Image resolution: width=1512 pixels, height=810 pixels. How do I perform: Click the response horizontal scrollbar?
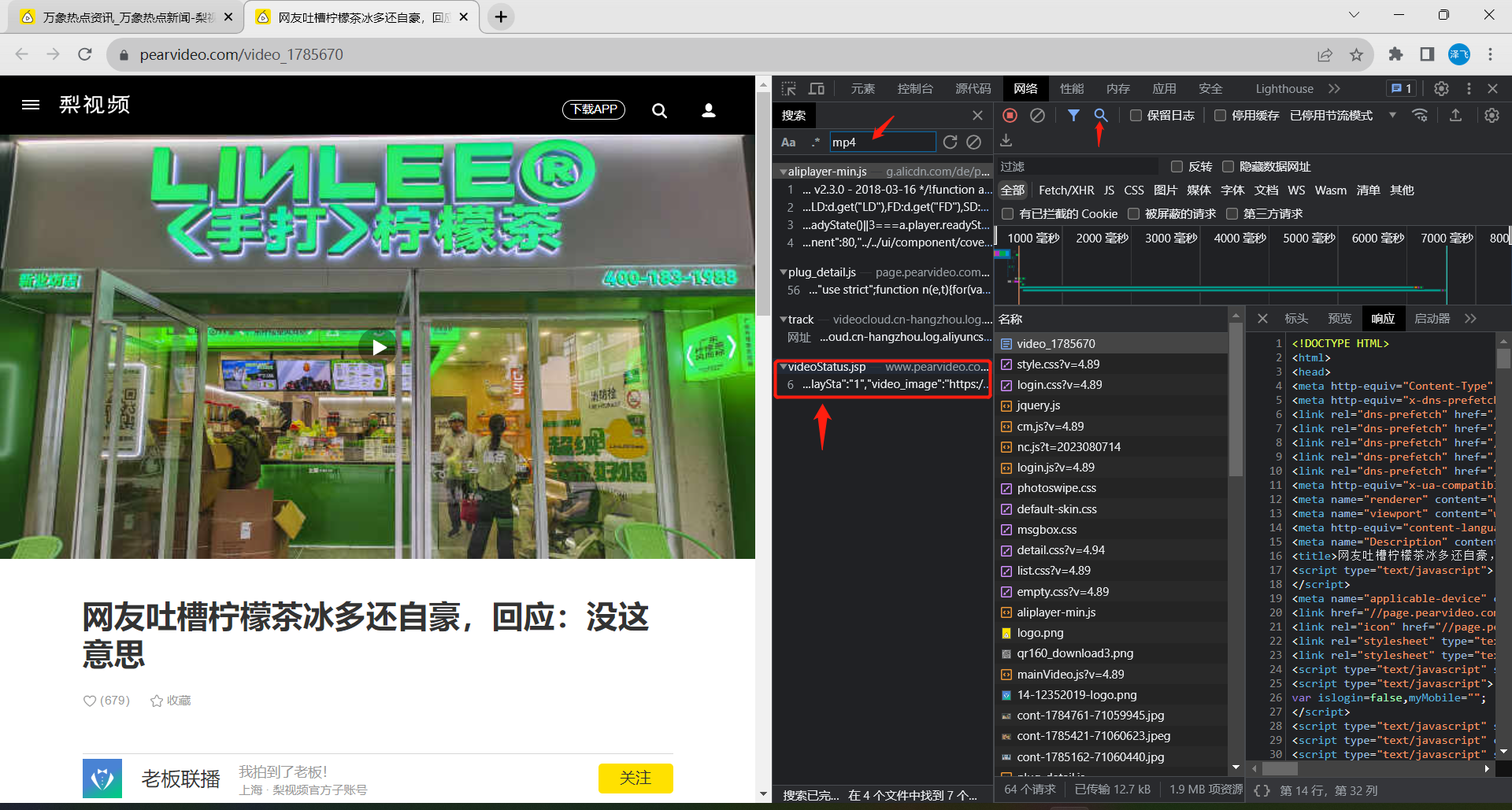1279,768
